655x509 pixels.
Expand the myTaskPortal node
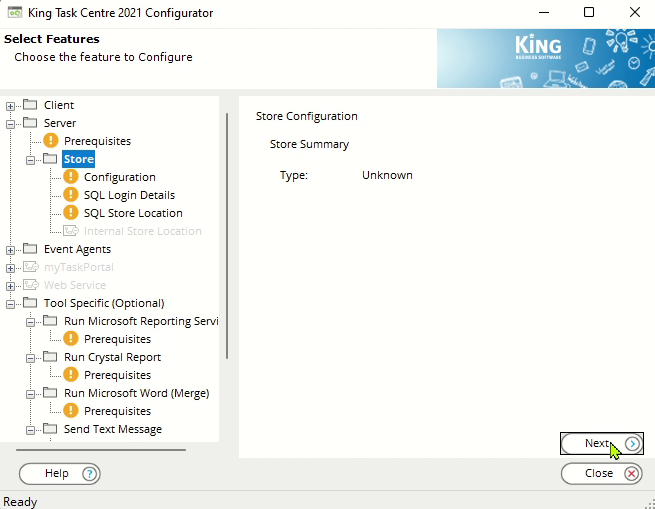pos(10,268)
